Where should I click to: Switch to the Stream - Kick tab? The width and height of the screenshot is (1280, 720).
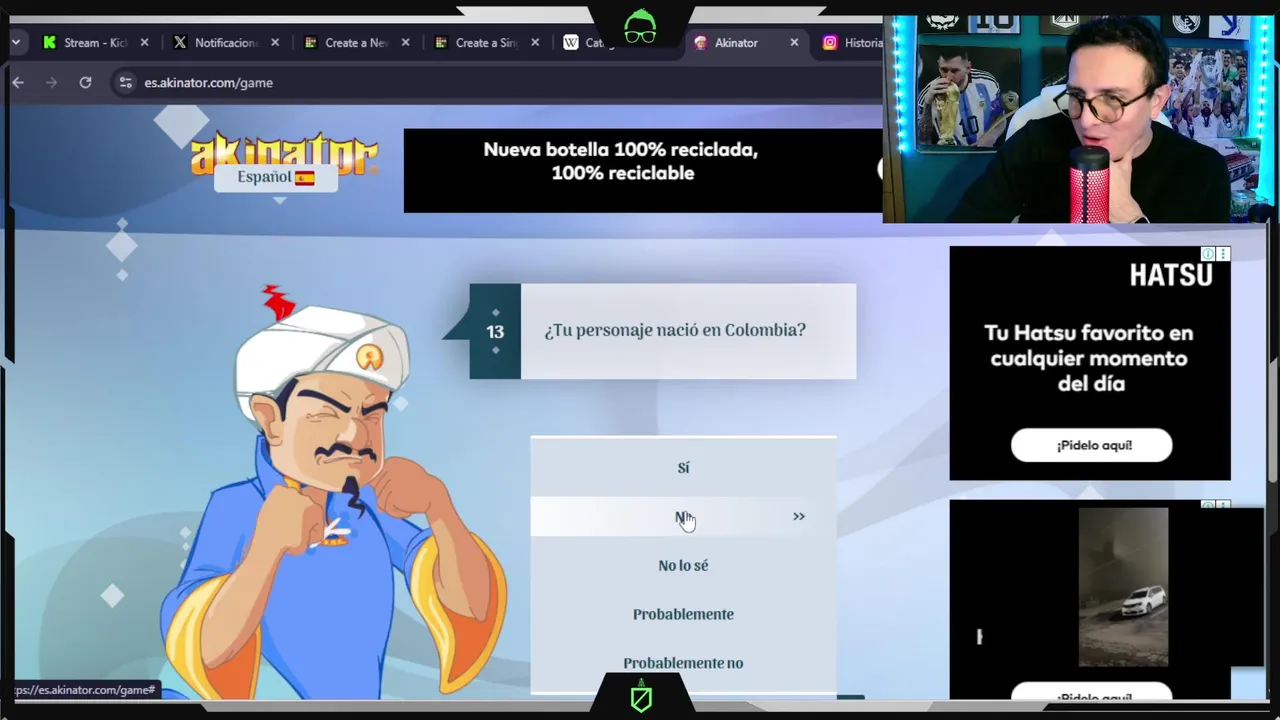point(96,42)
